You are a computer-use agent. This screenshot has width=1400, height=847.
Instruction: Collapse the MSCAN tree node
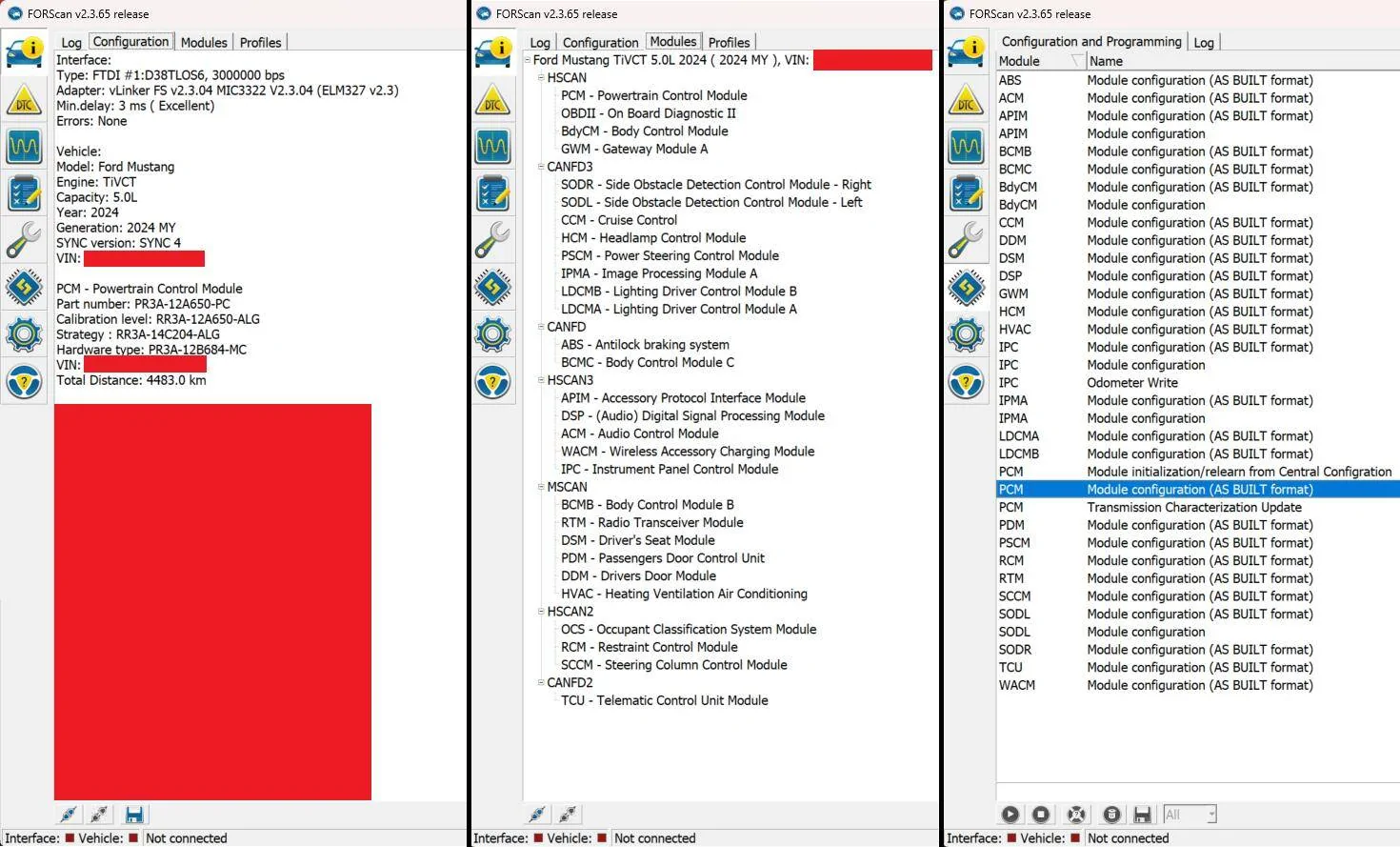(x=541, y=487)
